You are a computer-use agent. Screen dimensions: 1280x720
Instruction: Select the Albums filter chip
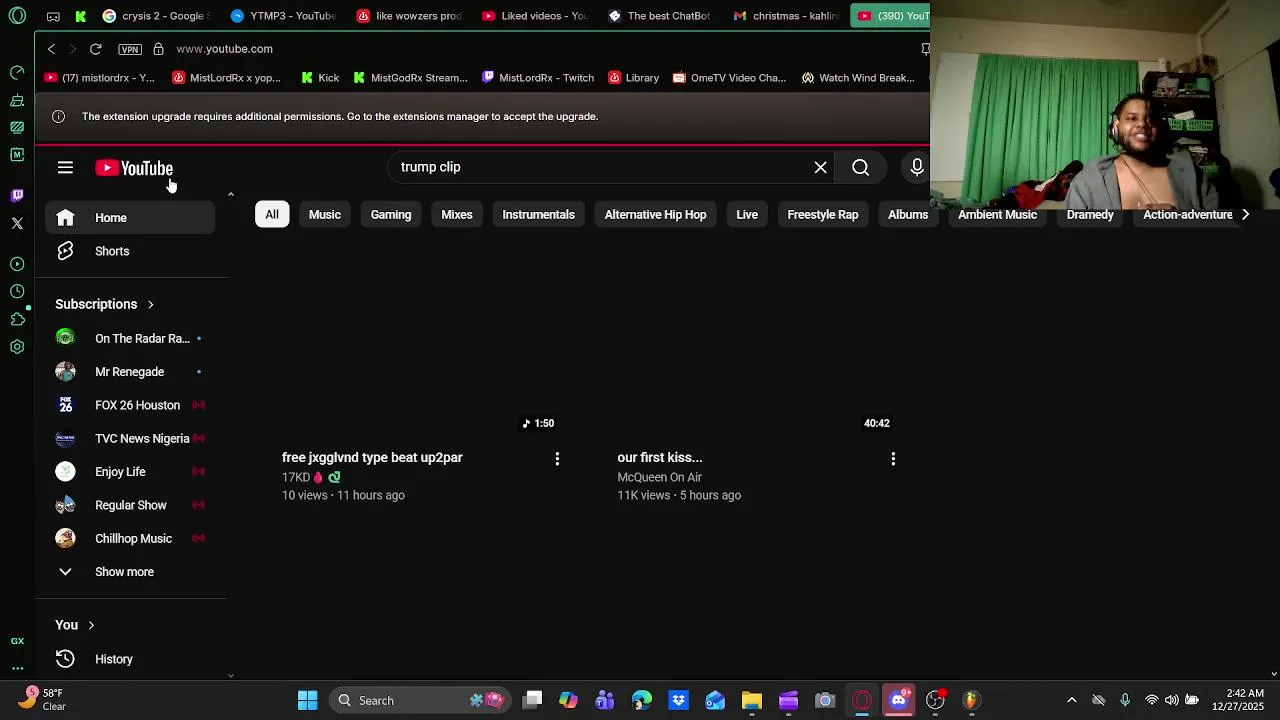click(x=908, y=214)
